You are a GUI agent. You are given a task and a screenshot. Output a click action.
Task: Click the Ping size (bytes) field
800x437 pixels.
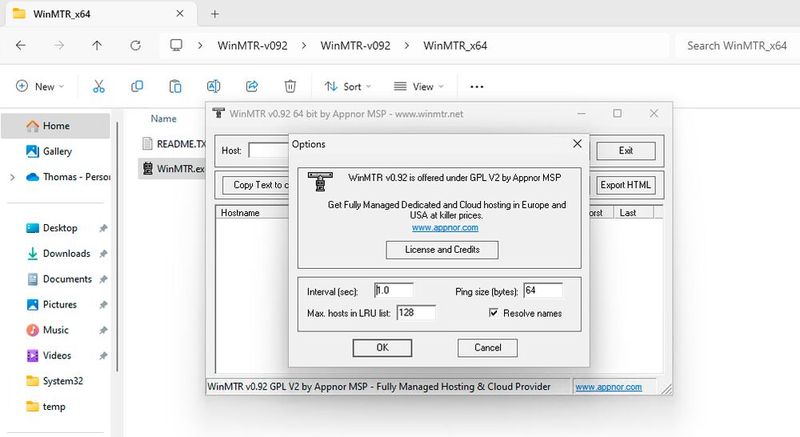click(543, 290)
